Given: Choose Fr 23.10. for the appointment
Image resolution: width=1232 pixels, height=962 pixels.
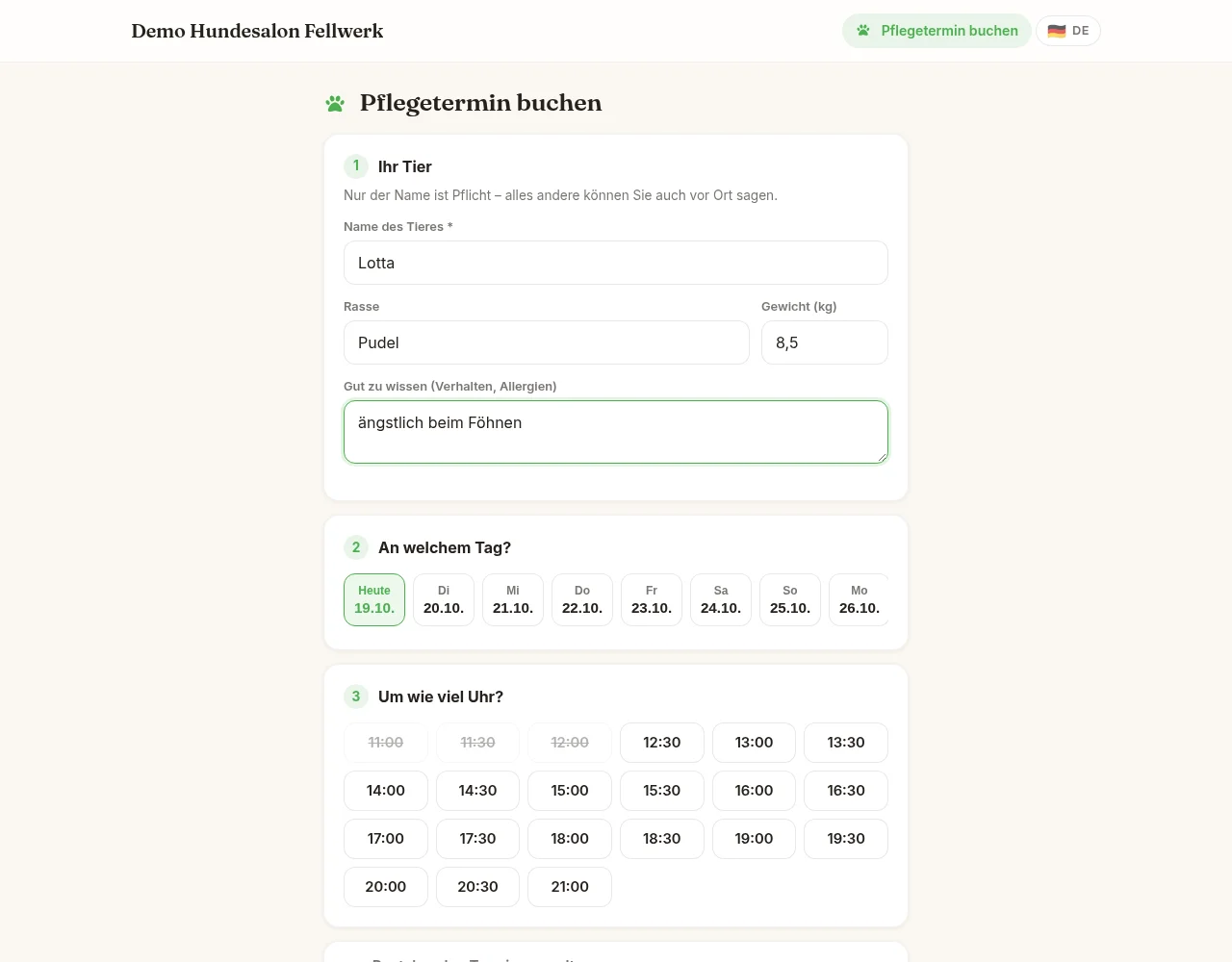Looking at the screenshot, I should [652, 600].
